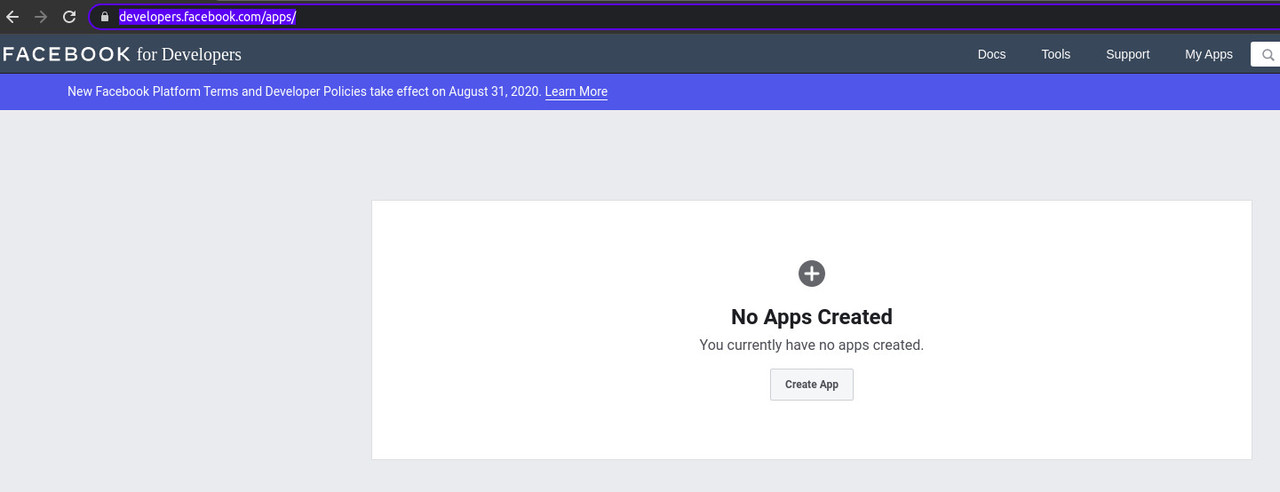The width and height of the screenshot is (1280, 492).
Task: Click the 'No Apps Created' heading
Action: [812, 317]
